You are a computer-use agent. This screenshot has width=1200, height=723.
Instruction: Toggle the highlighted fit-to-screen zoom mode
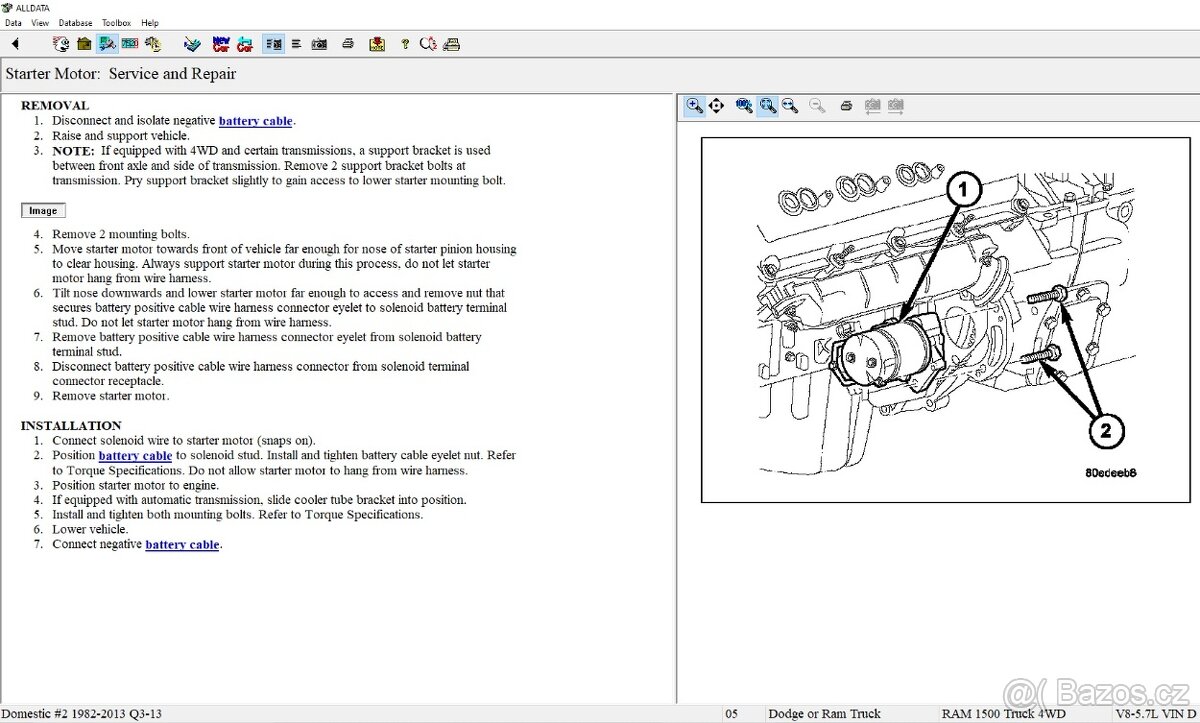pos(767,105)
